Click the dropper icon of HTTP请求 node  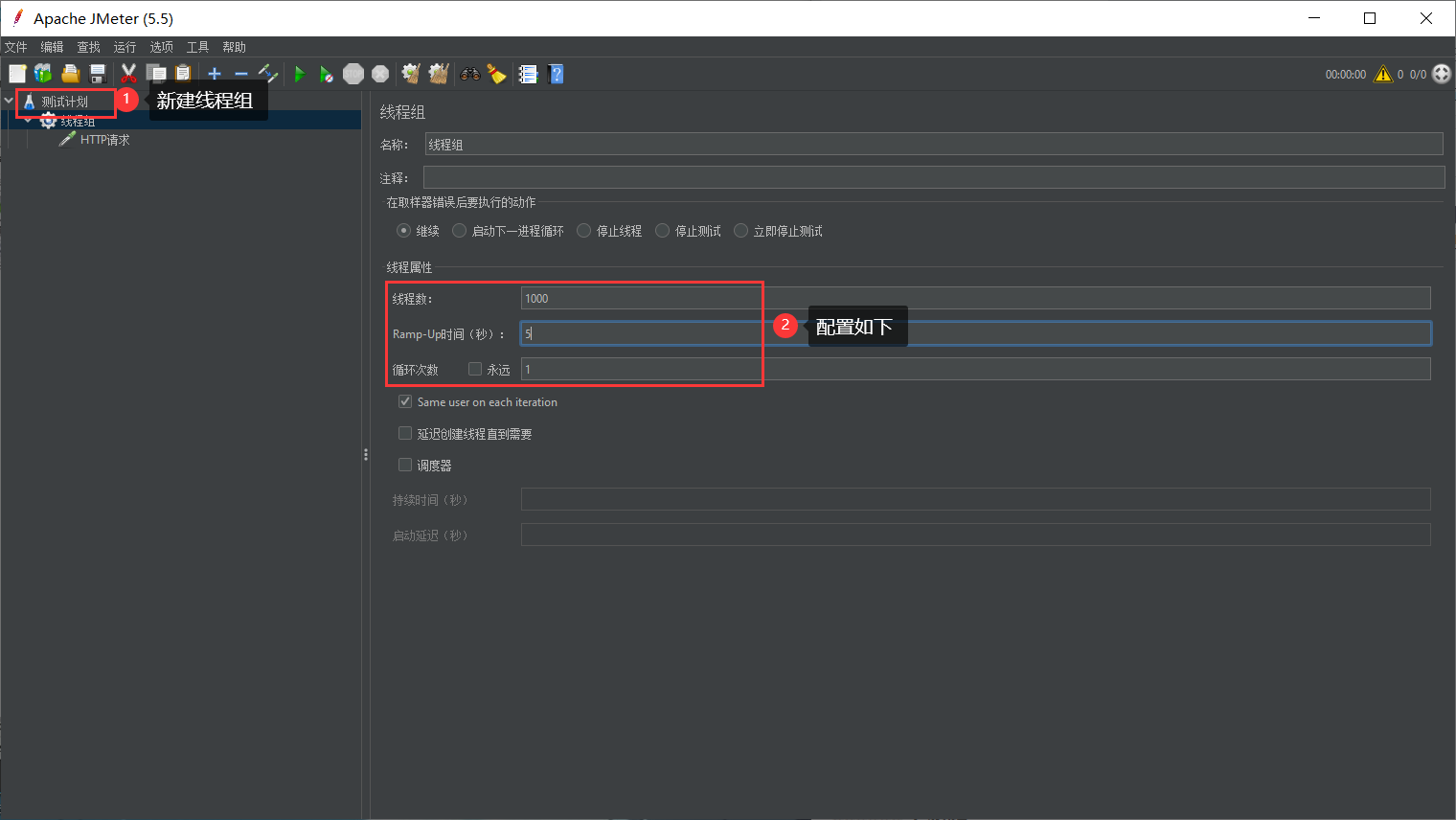(x=67, y=140)
